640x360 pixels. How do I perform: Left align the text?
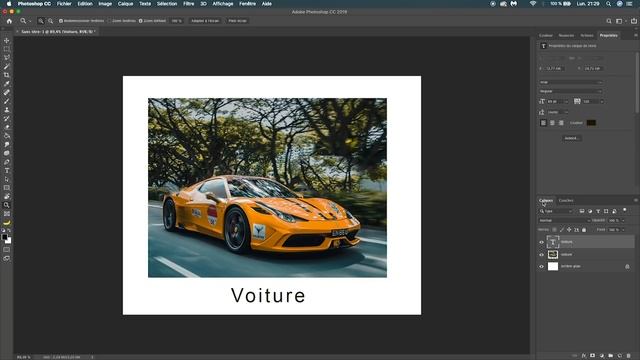coord(543,123)
